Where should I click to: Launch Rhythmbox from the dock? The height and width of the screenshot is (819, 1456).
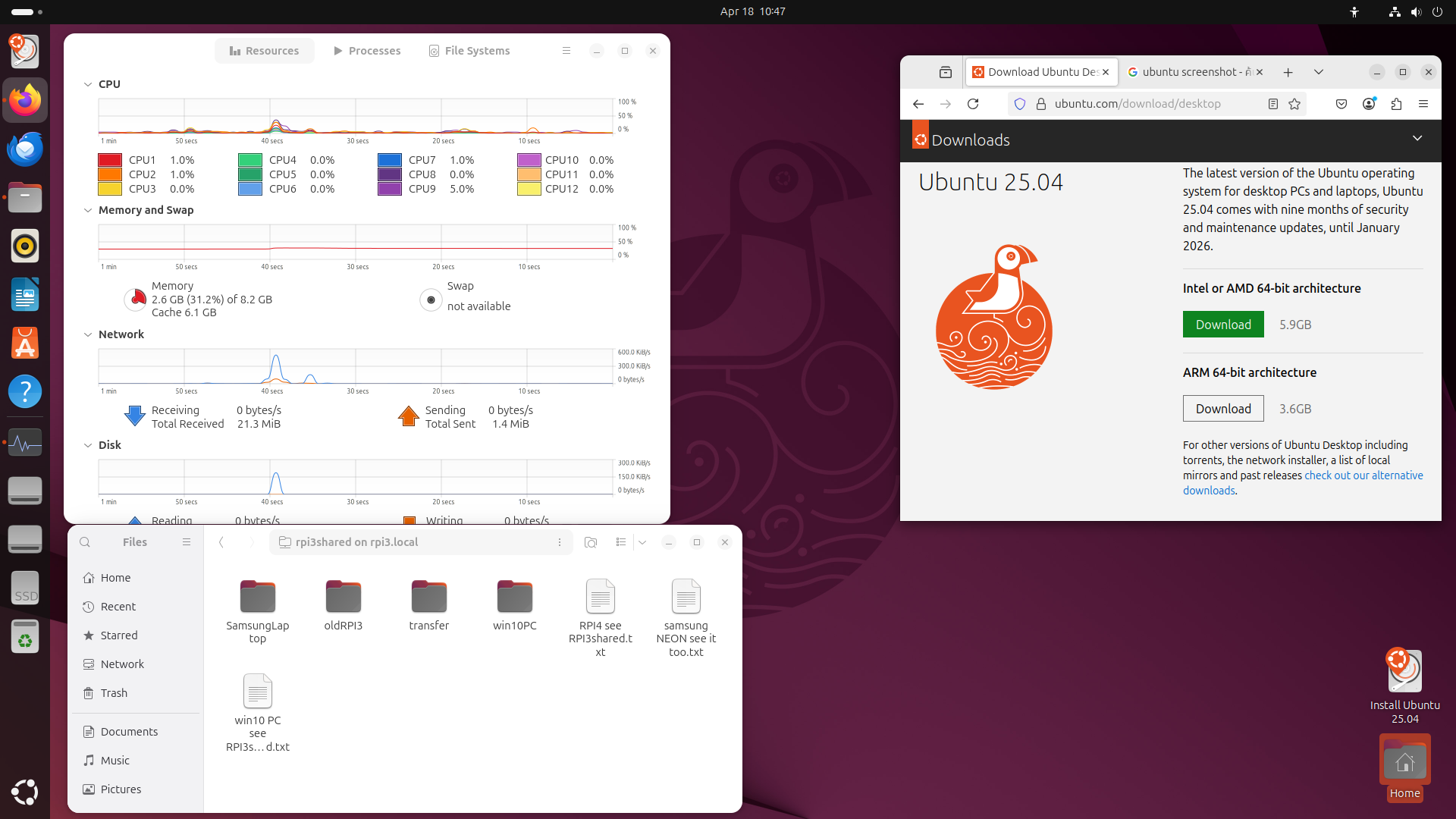(25, 246)
